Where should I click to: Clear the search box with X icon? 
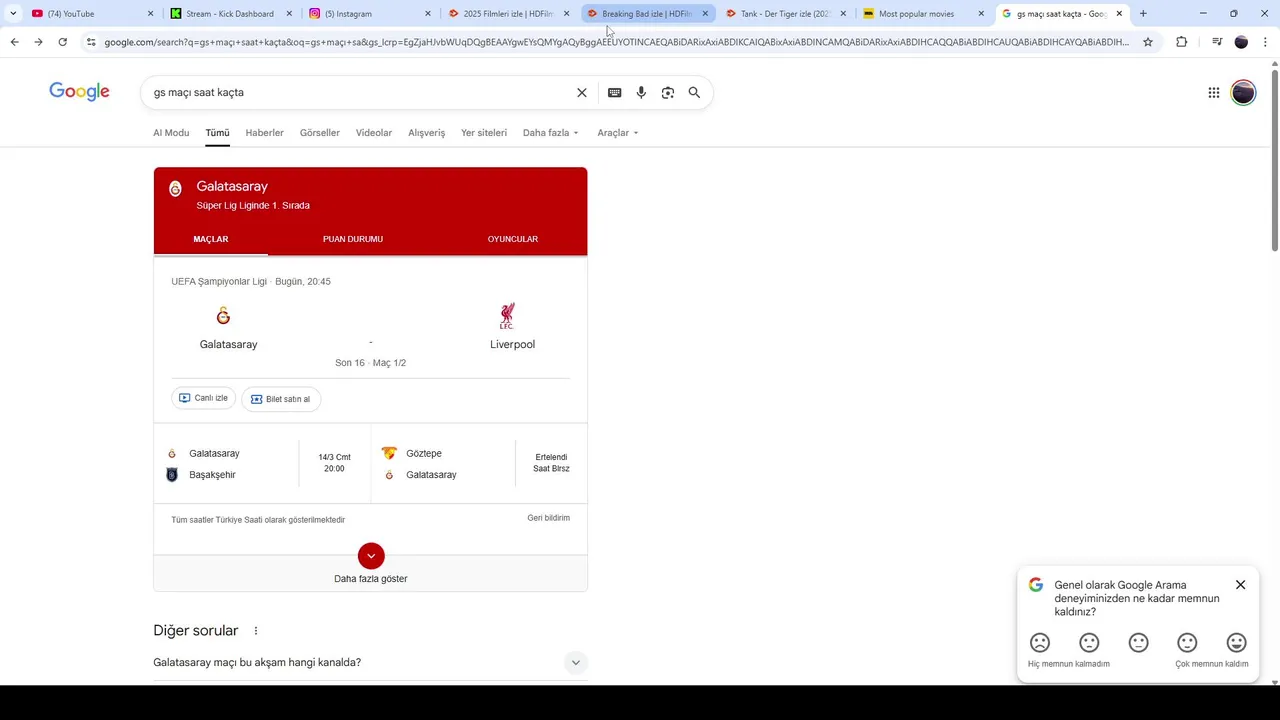tap(582, 93)
